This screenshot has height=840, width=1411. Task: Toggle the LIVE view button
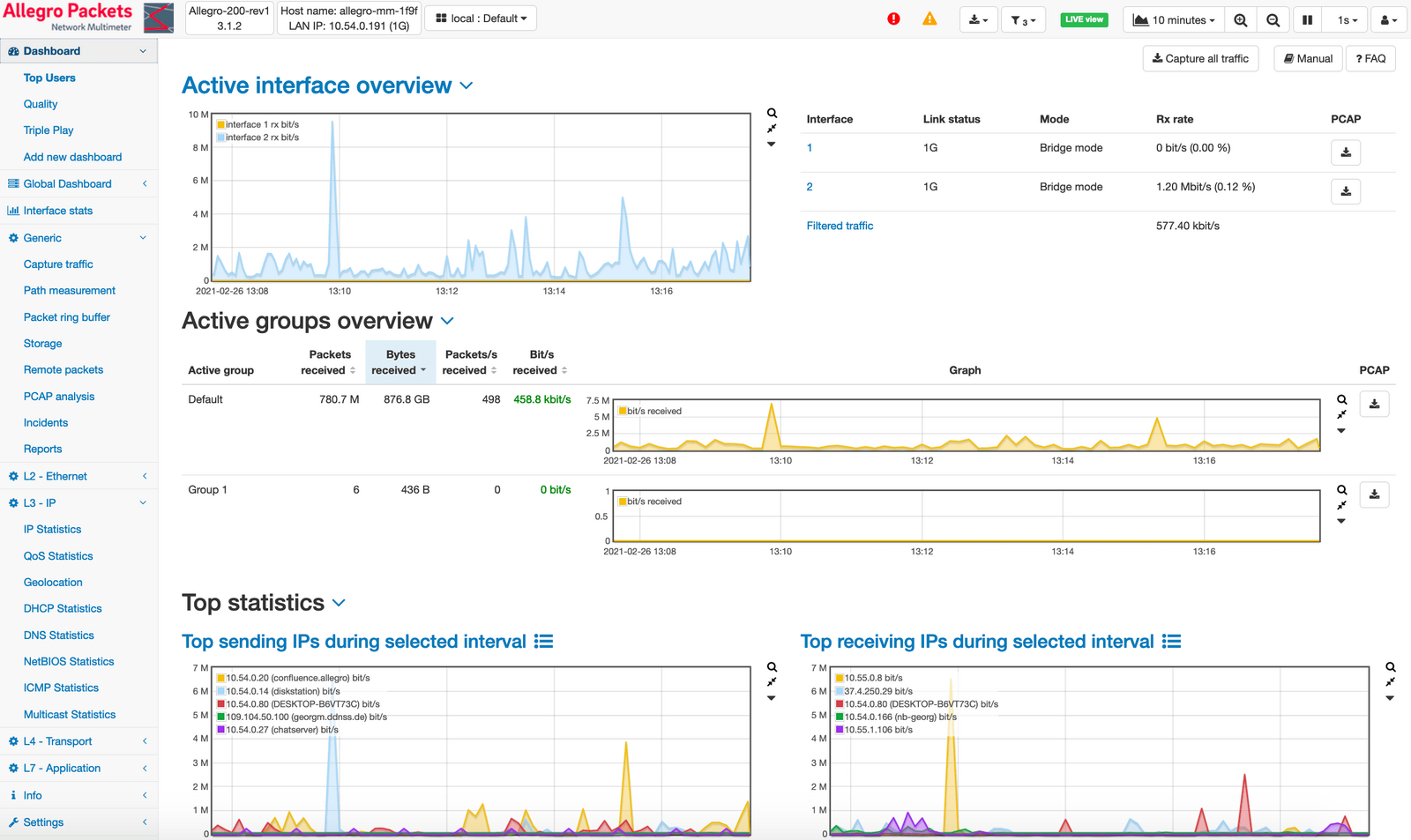[x=1084, y=19]
